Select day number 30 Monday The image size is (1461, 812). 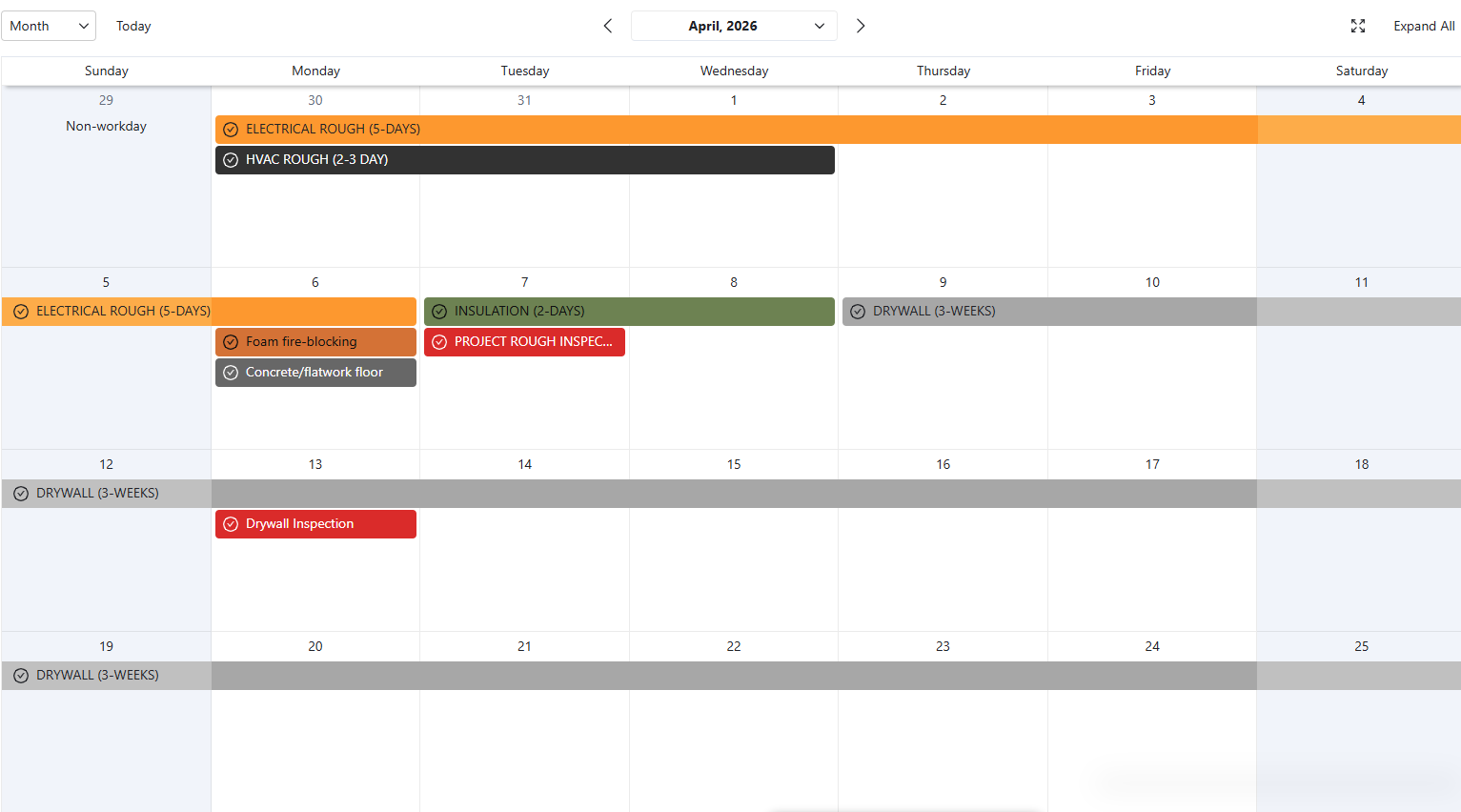coord(315,100)
